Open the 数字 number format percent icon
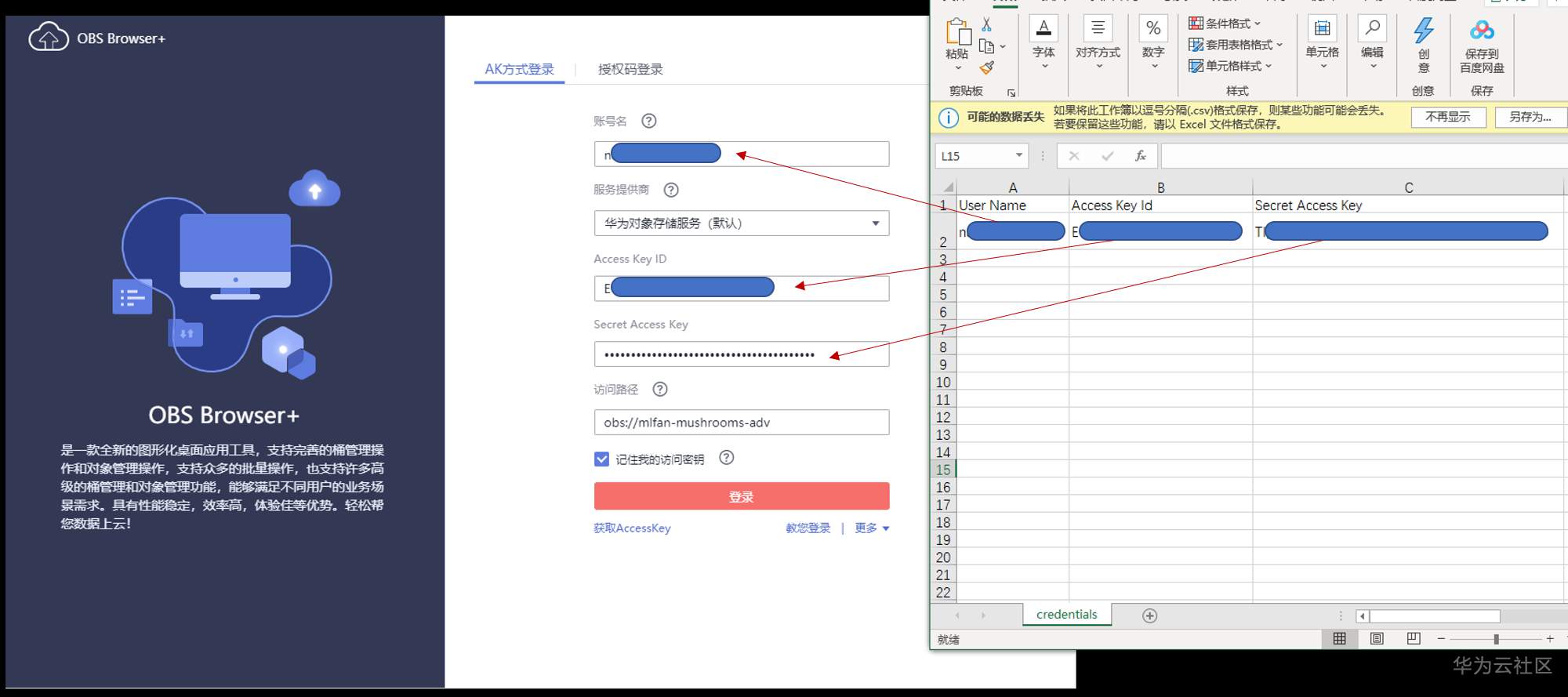 pos(1153,28)
